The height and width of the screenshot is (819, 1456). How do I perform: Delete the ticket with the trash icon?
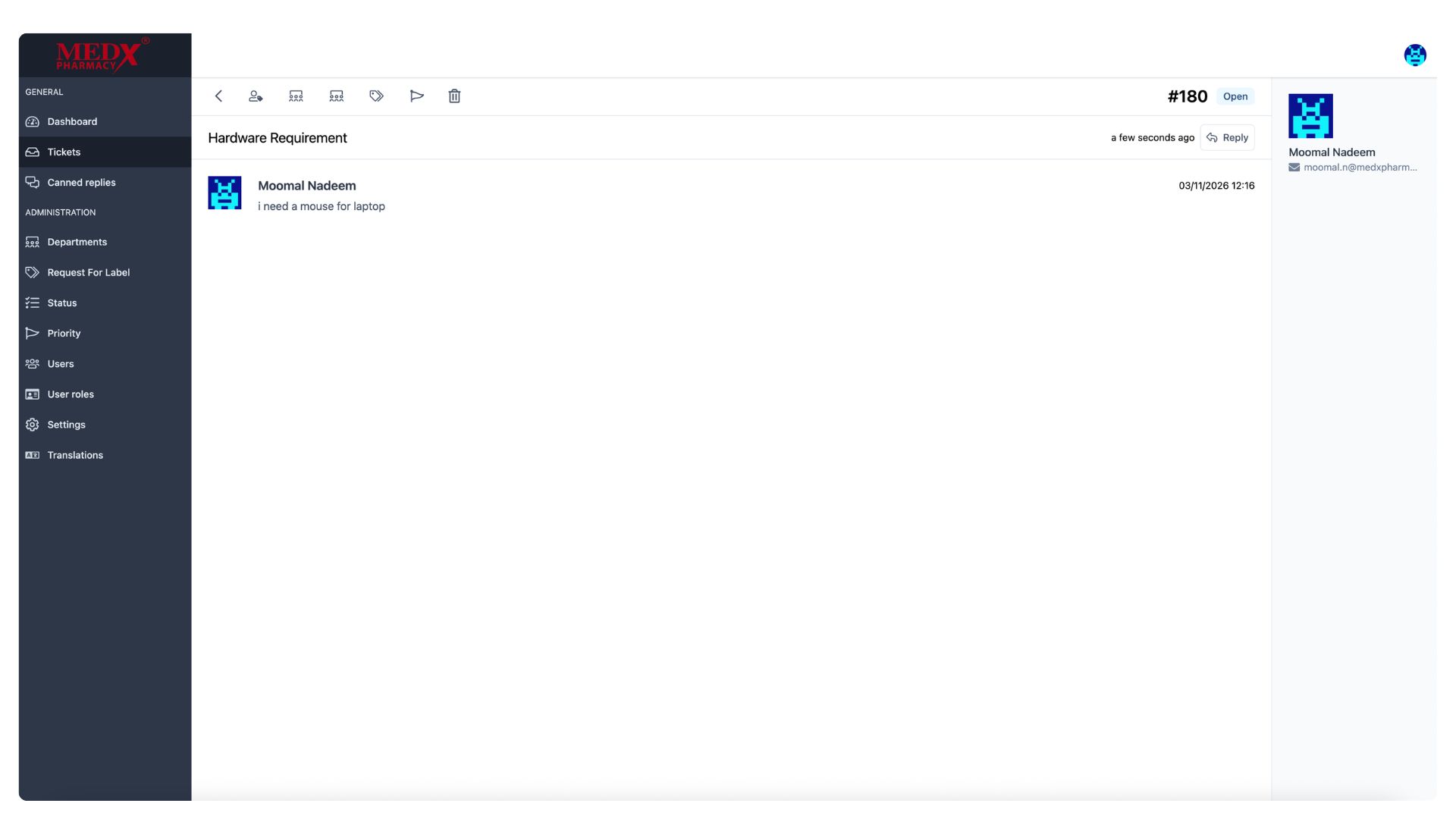click(454, 96)
